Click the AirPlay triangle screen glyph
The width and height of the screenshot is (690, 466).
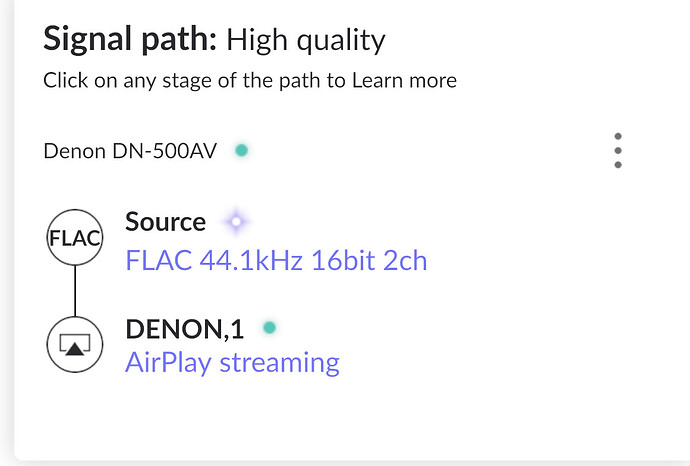pyautogui.click(x=75, y=345)
